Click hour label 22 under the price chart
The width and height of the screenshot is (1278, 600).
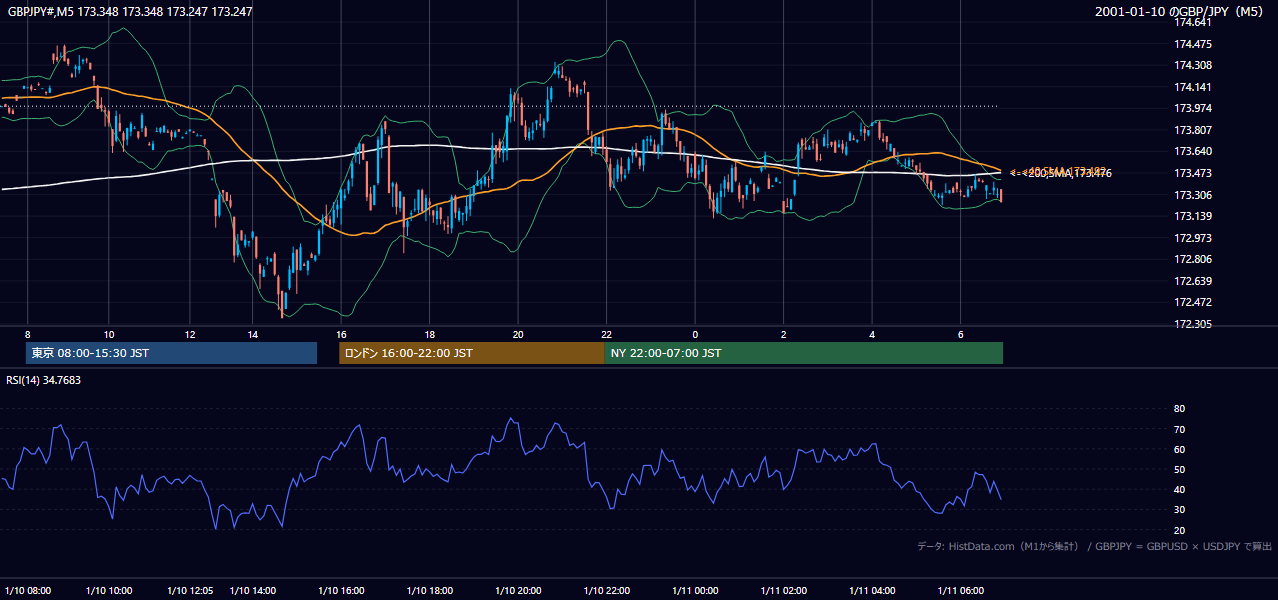606,334
